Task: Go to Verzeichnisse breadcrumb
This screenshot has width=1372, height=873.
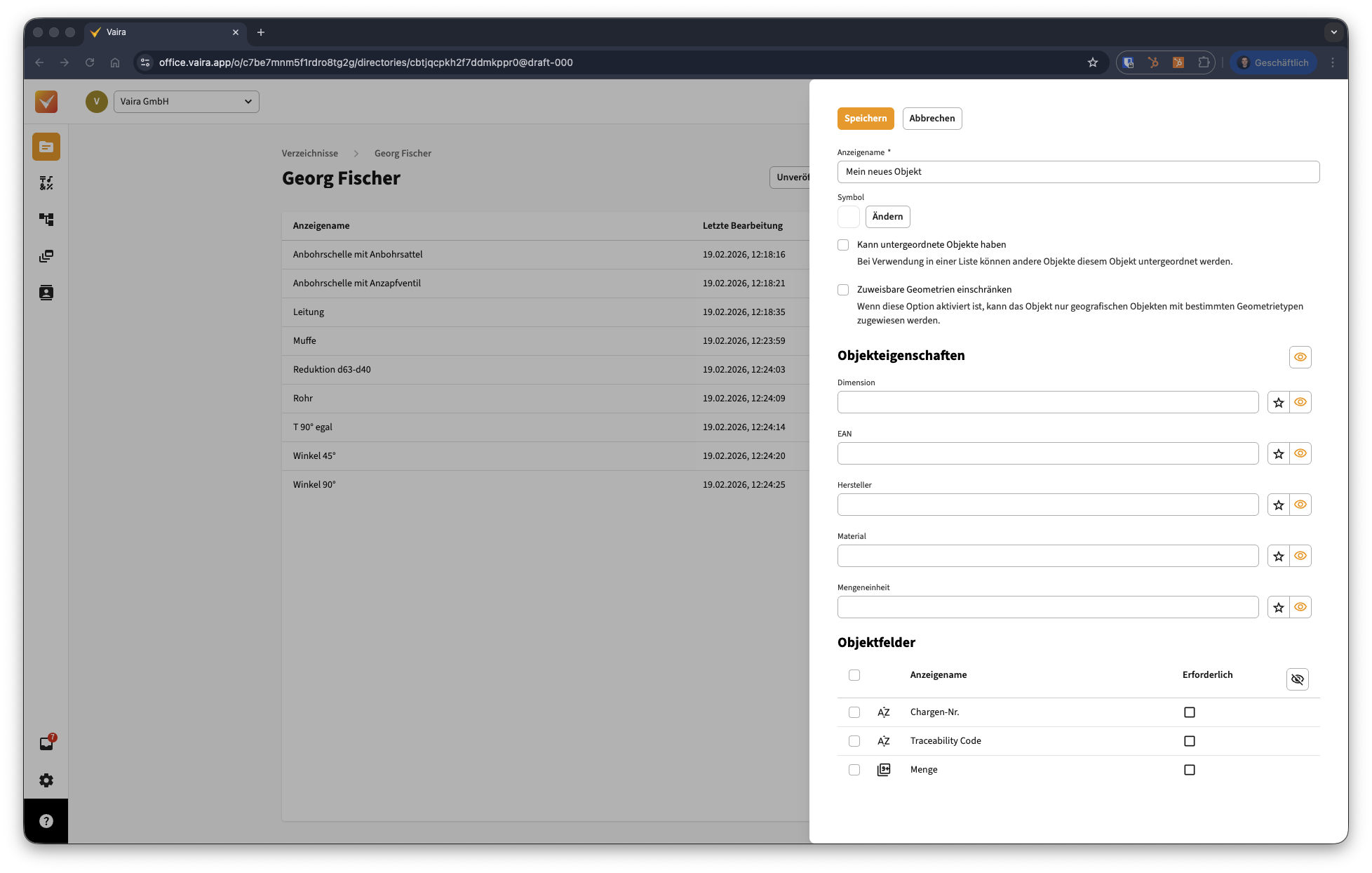Action: 309,153
